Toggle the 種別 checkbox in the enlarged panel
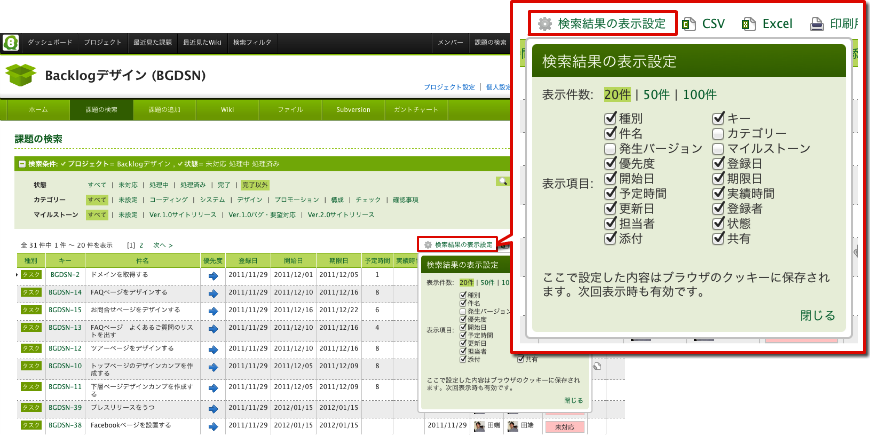The width and height of the screenshot is (870, 435). pyautogui.click(x=610, y=118)
